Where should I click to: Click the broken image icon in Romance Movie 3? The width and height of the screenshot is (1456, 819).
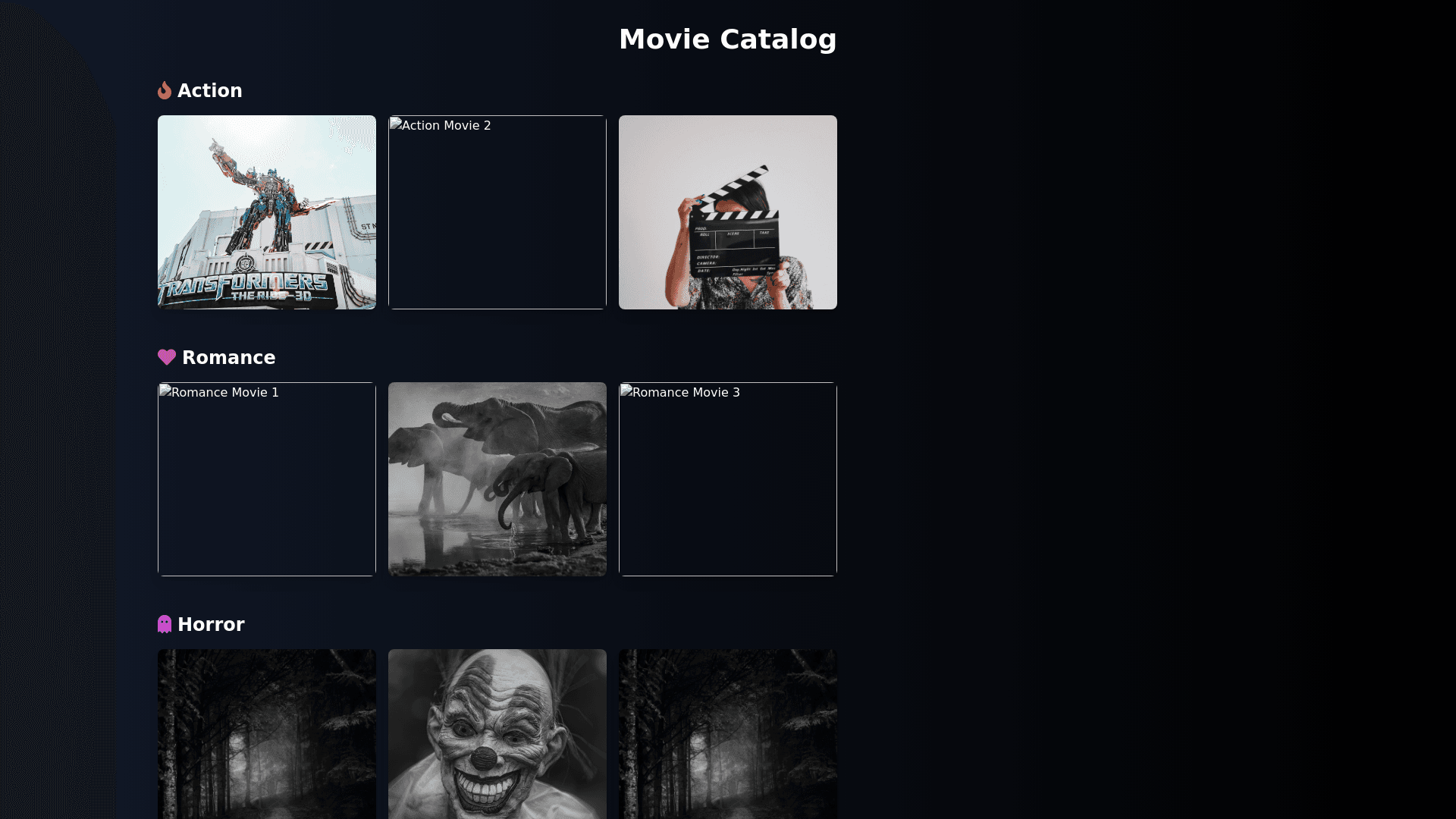click(x=626, y=391)
